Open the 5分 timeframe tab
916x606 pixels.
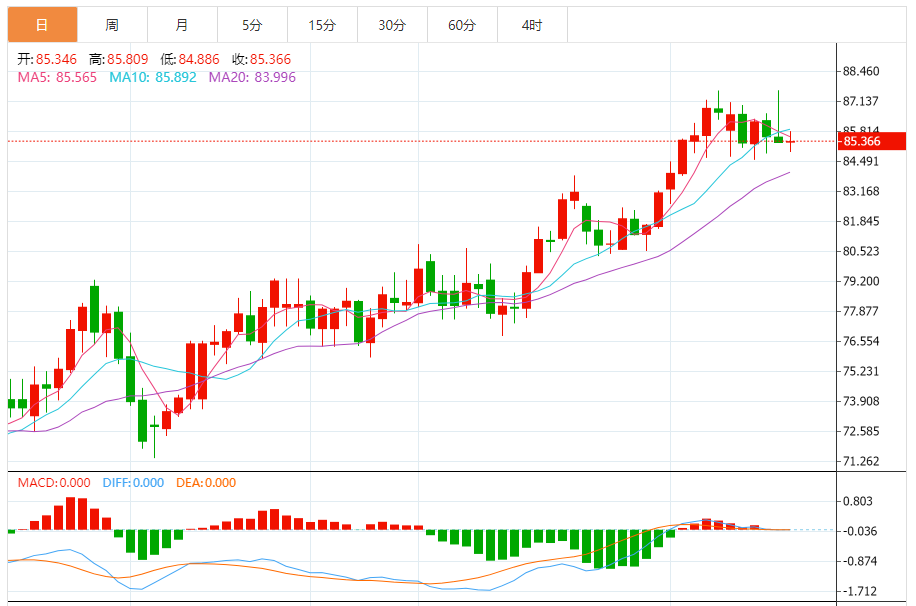(x=252, y=25)
